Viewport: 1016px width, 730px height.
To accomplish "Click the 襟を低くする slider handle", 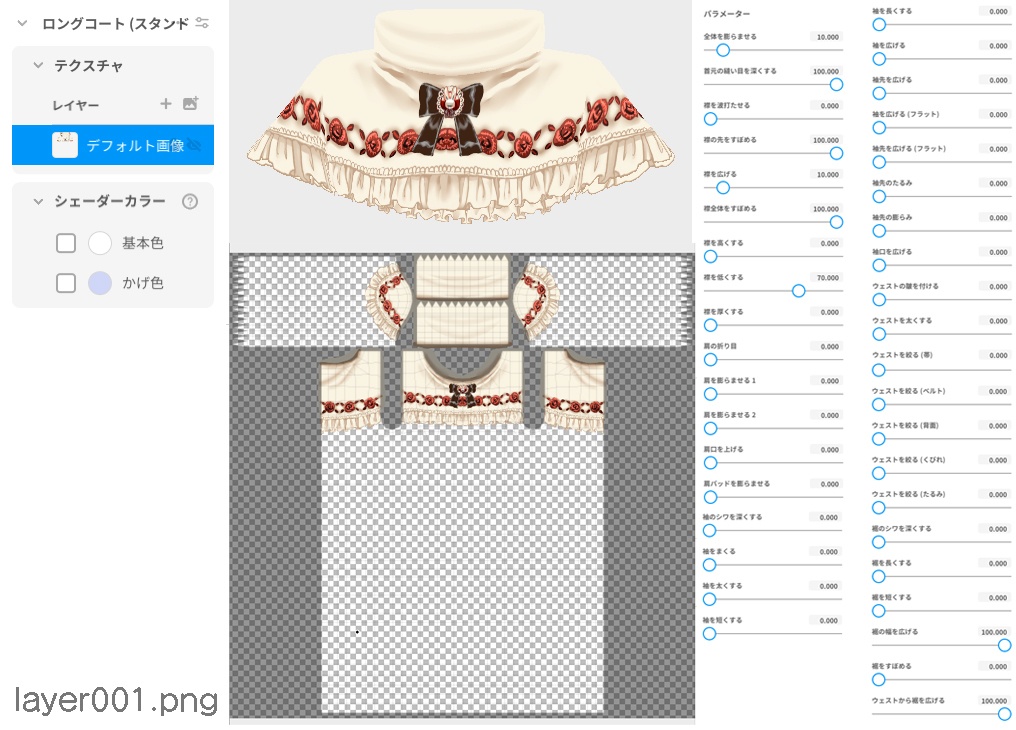I will pyautogui.click(x=798, y=291).
